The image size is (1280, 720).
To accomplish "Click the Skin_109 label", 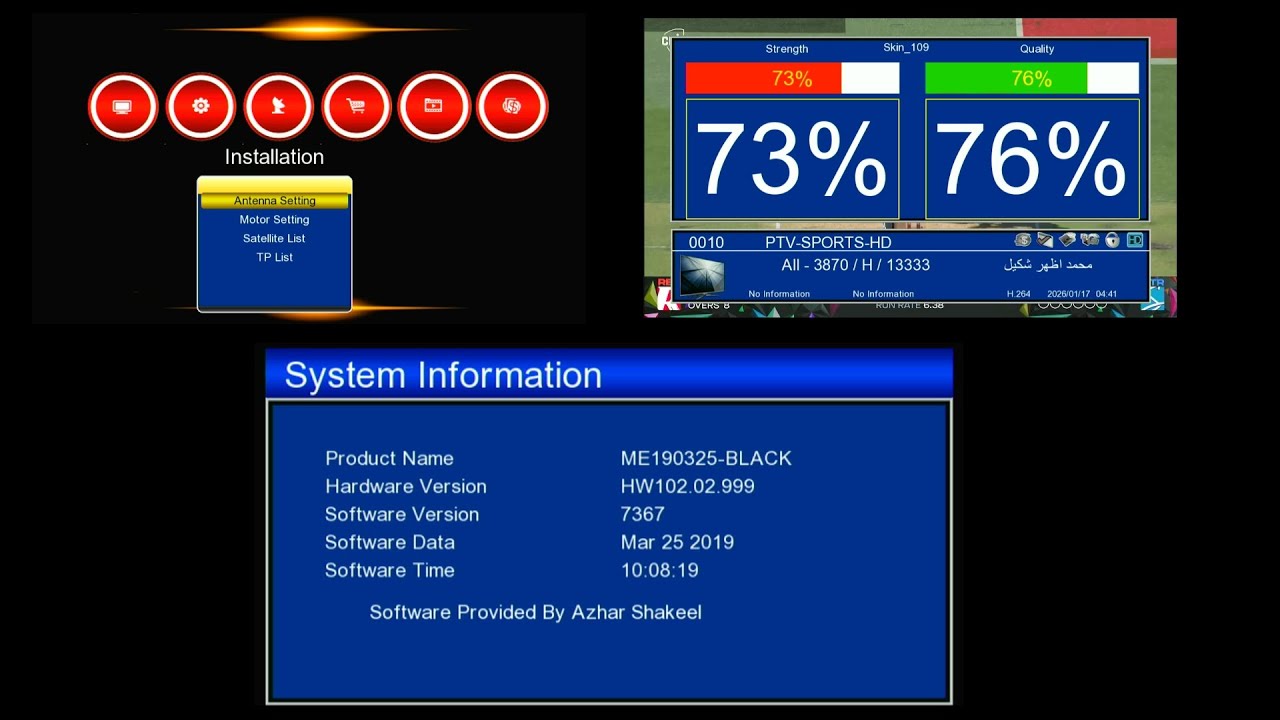I will coord(906,47).
